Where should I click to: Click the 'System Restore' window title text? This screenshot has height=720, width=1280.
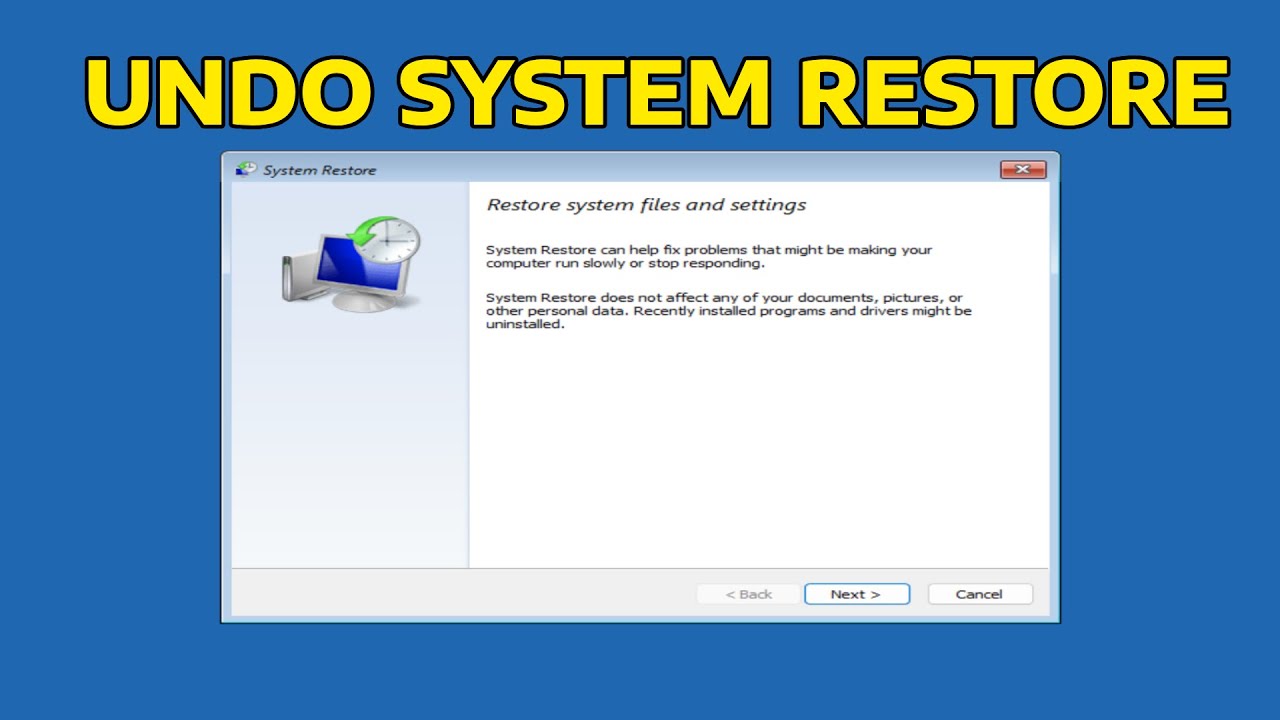[320, 170]
